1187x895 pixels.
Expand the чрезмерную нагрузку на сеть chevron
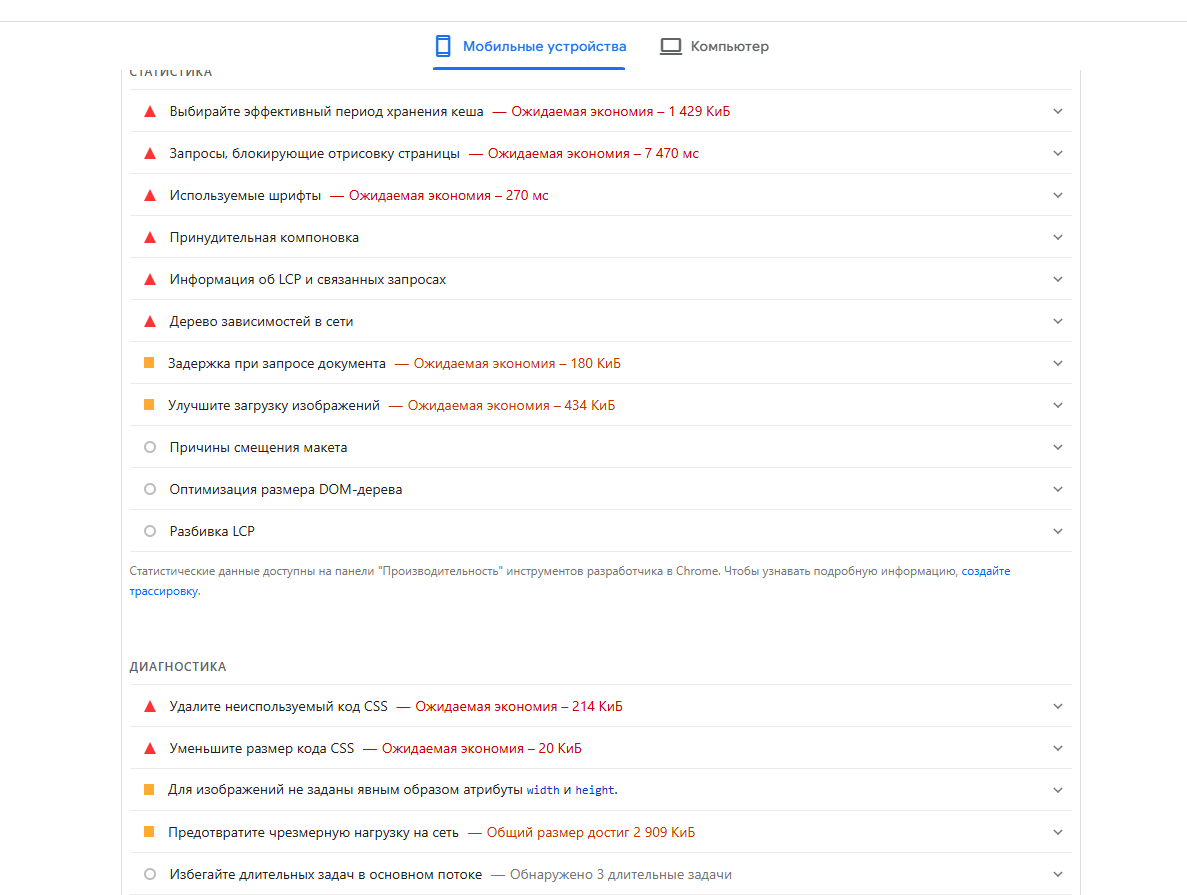tap(1058, 832)
